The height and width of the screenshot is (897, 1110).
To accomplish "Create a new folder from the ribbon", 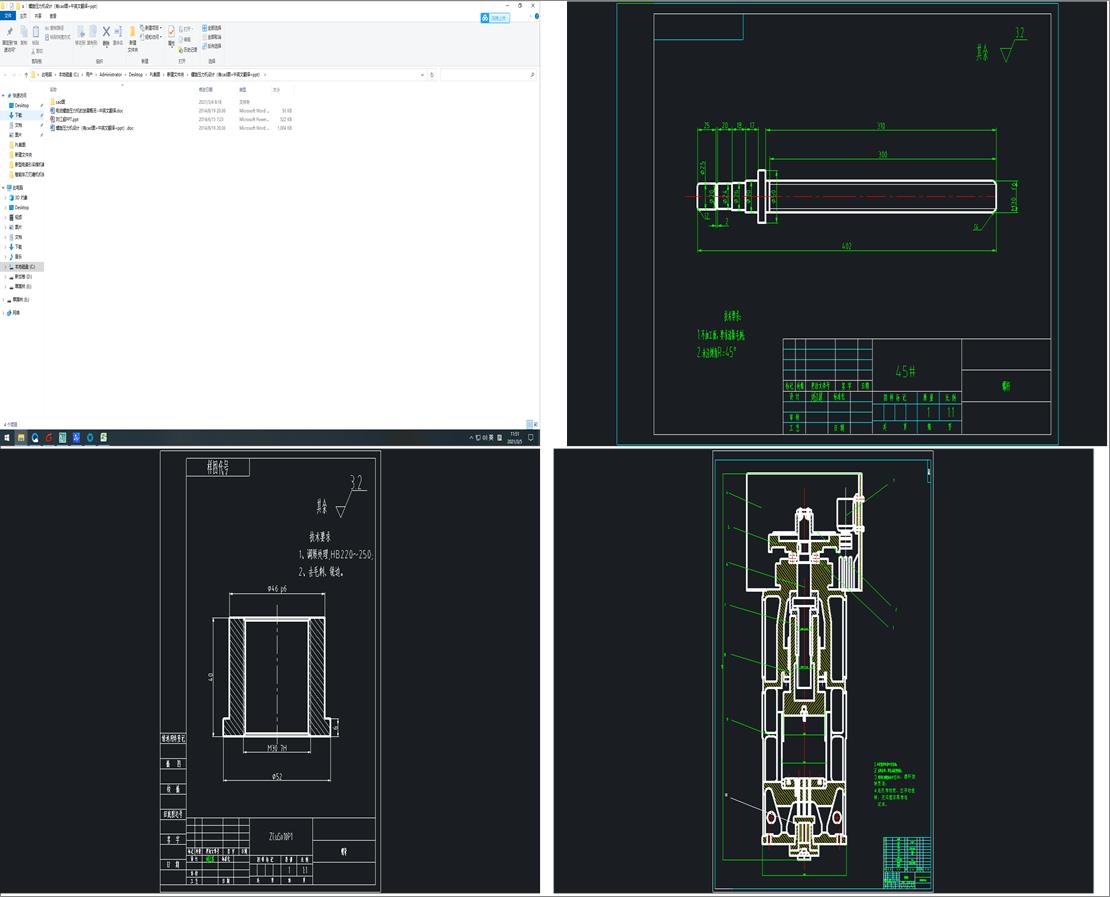I will click(131, 30).
